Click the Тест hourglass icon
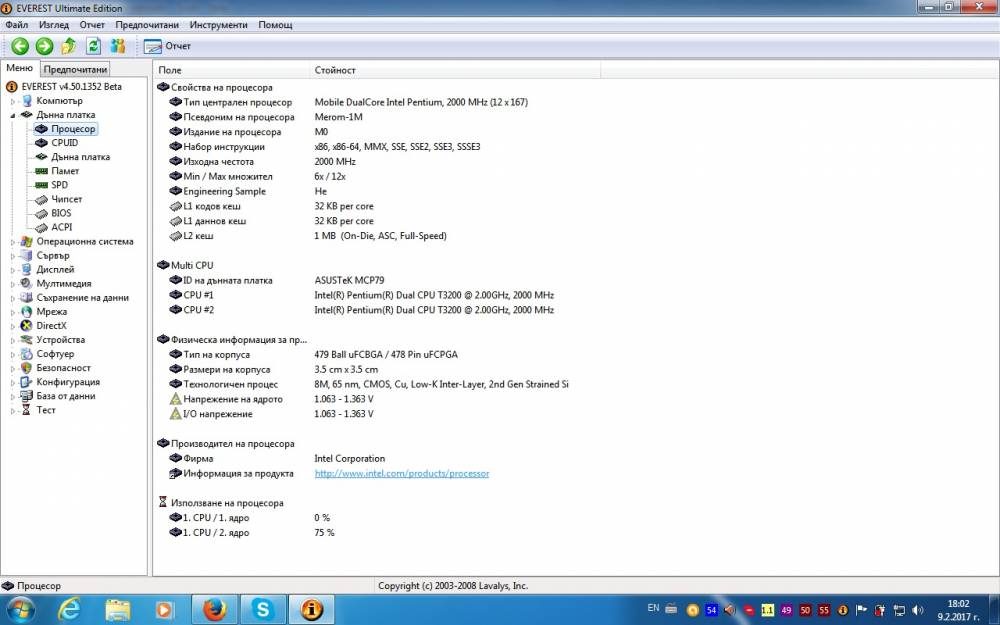Viewport: 1000px width, 625px height. (x=26, y=410)
